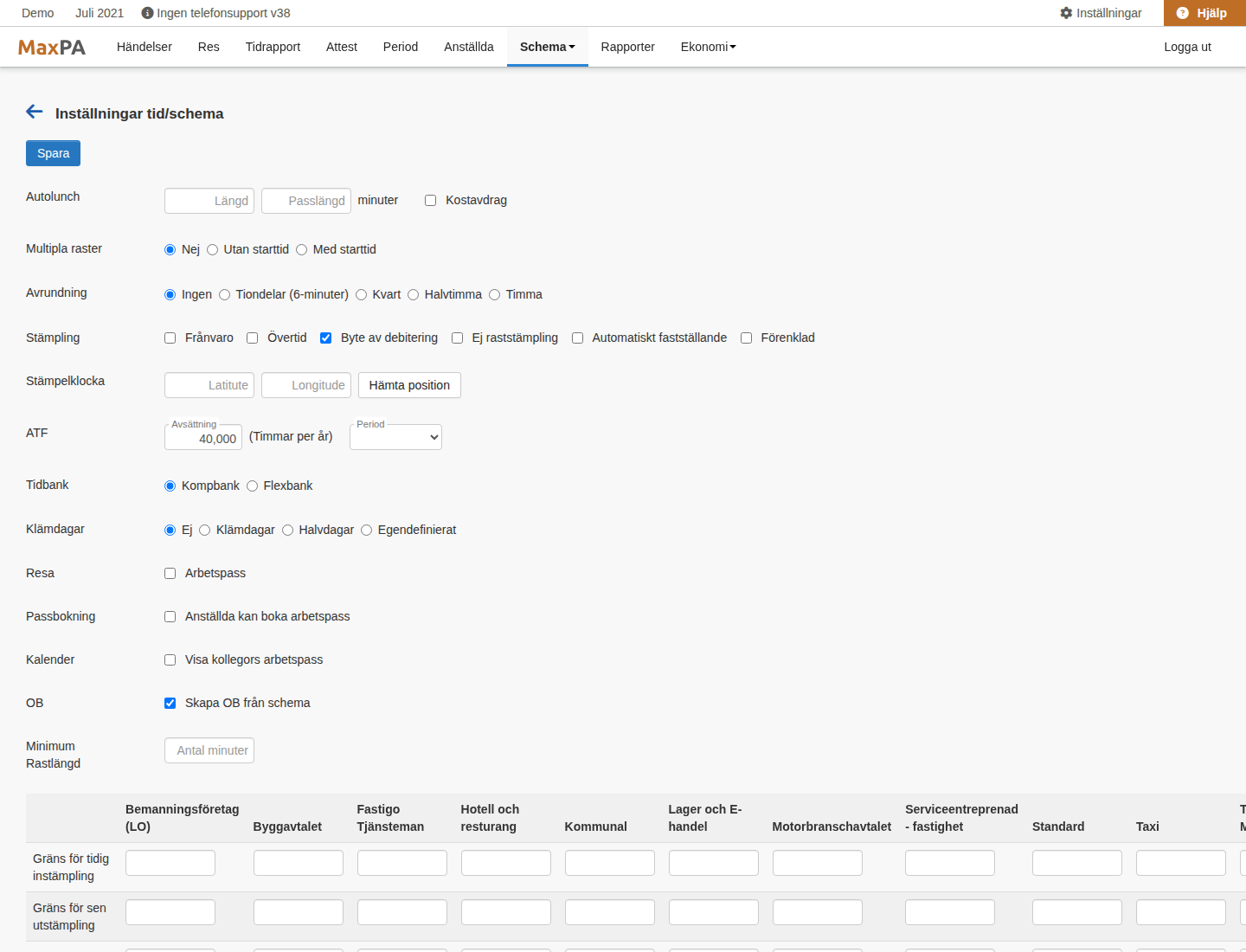Log out via Logga ut

point(1187,47)
